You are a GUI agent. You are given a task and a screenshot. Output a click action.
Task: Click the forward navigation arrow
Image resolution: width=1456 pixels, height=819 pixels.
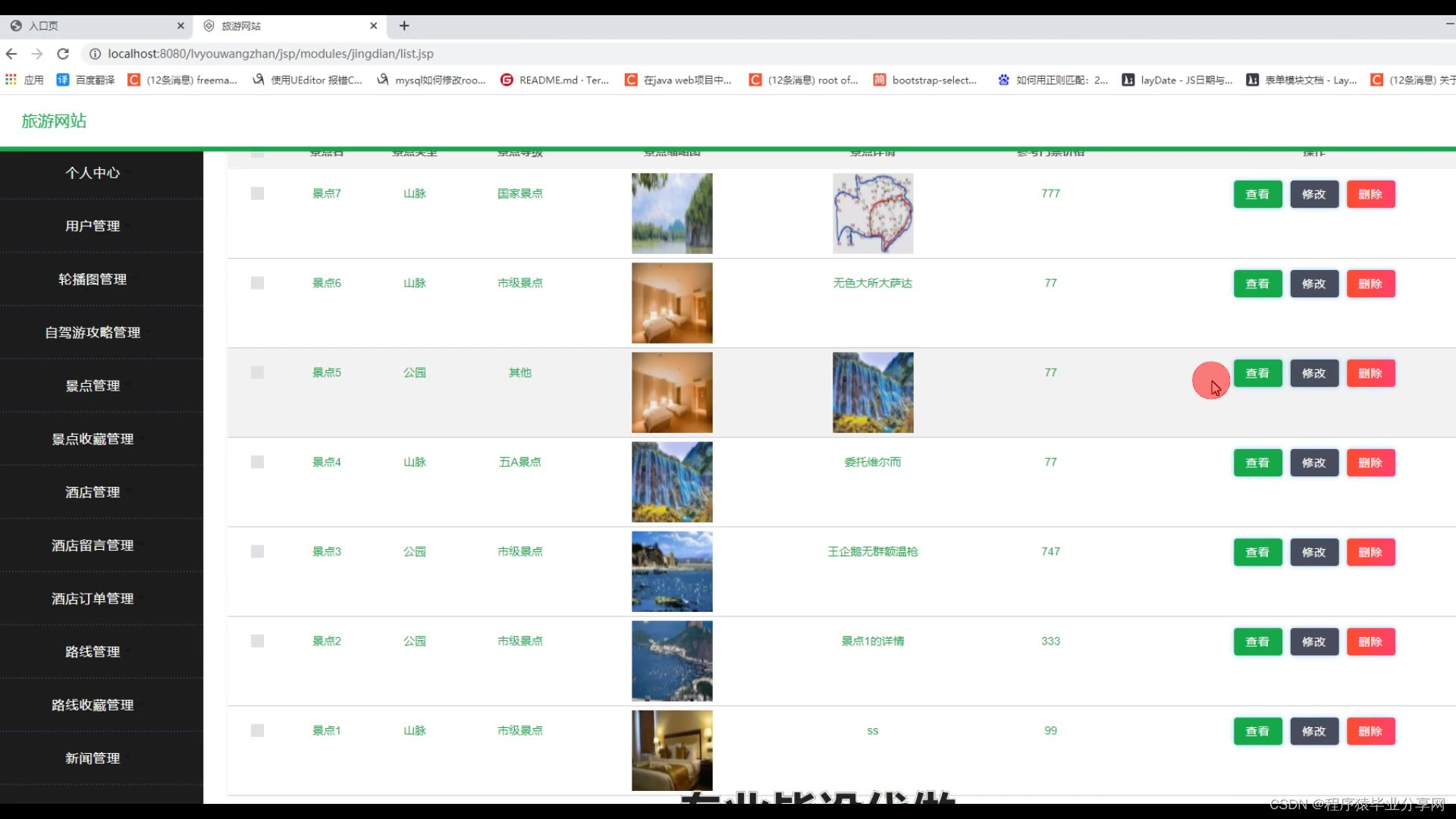pyautogui.click(x=37, y=54)
